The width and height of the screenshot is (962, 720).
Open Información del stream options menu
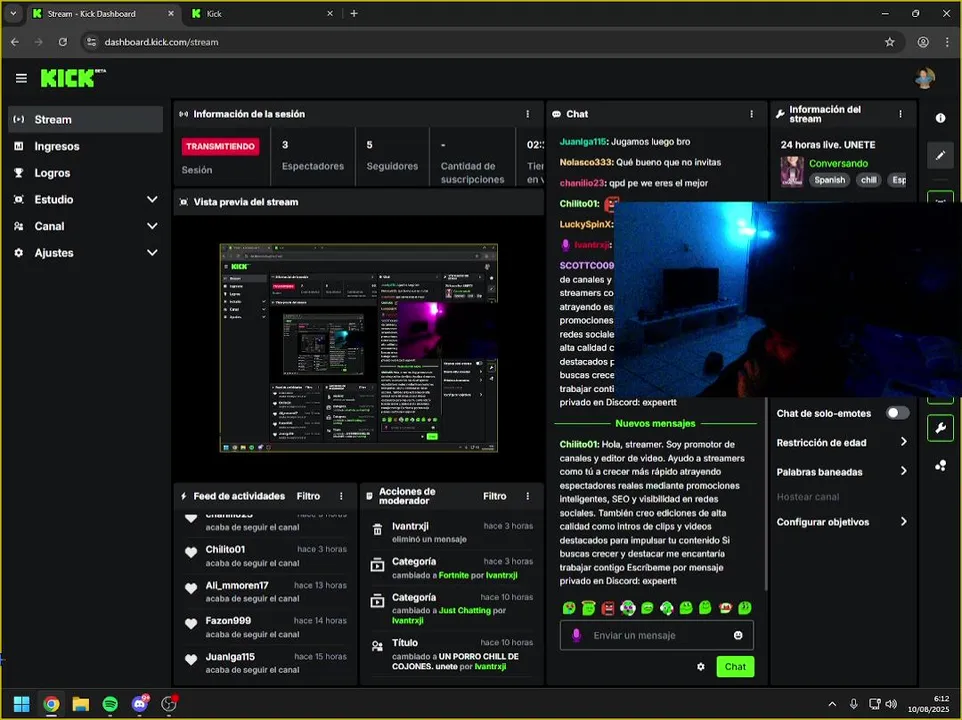901,114
